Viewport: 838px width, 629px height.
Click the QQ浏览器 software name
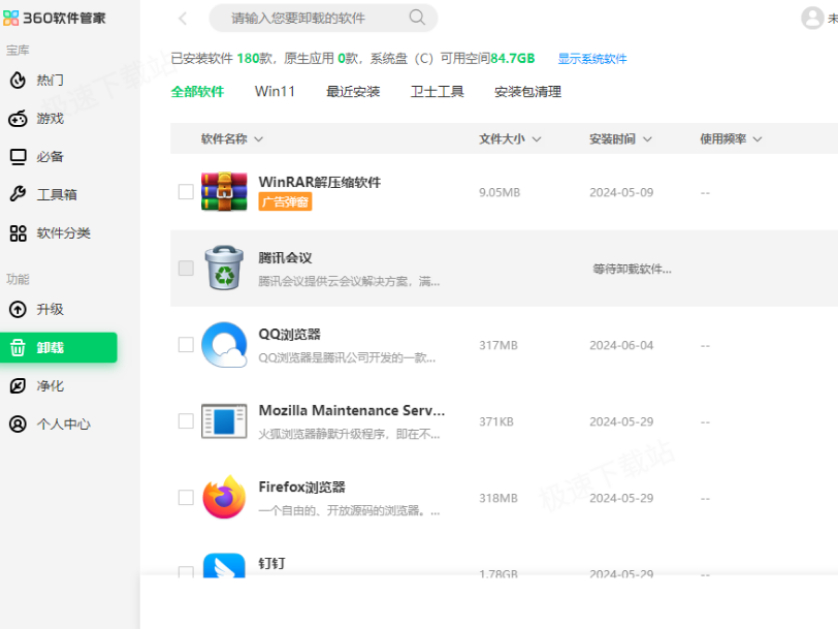(289, 335)
